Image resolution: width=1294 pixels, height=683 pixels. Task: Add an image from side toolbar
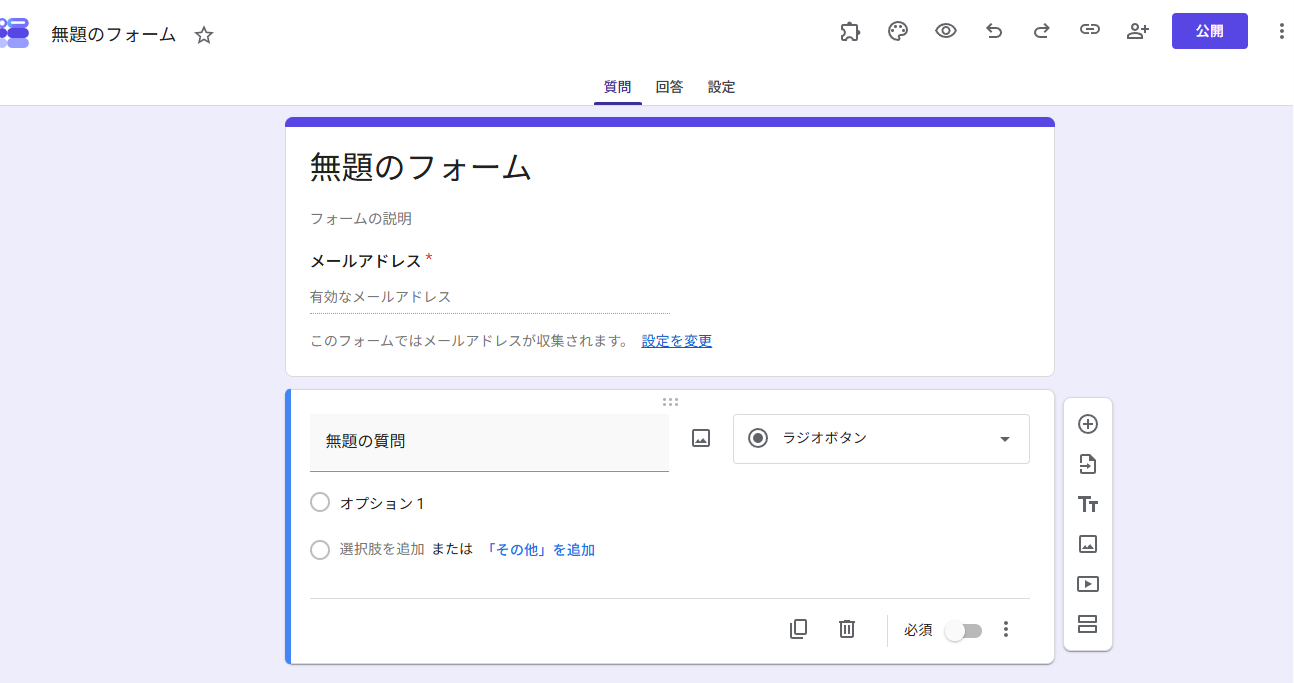[1088, 544]
